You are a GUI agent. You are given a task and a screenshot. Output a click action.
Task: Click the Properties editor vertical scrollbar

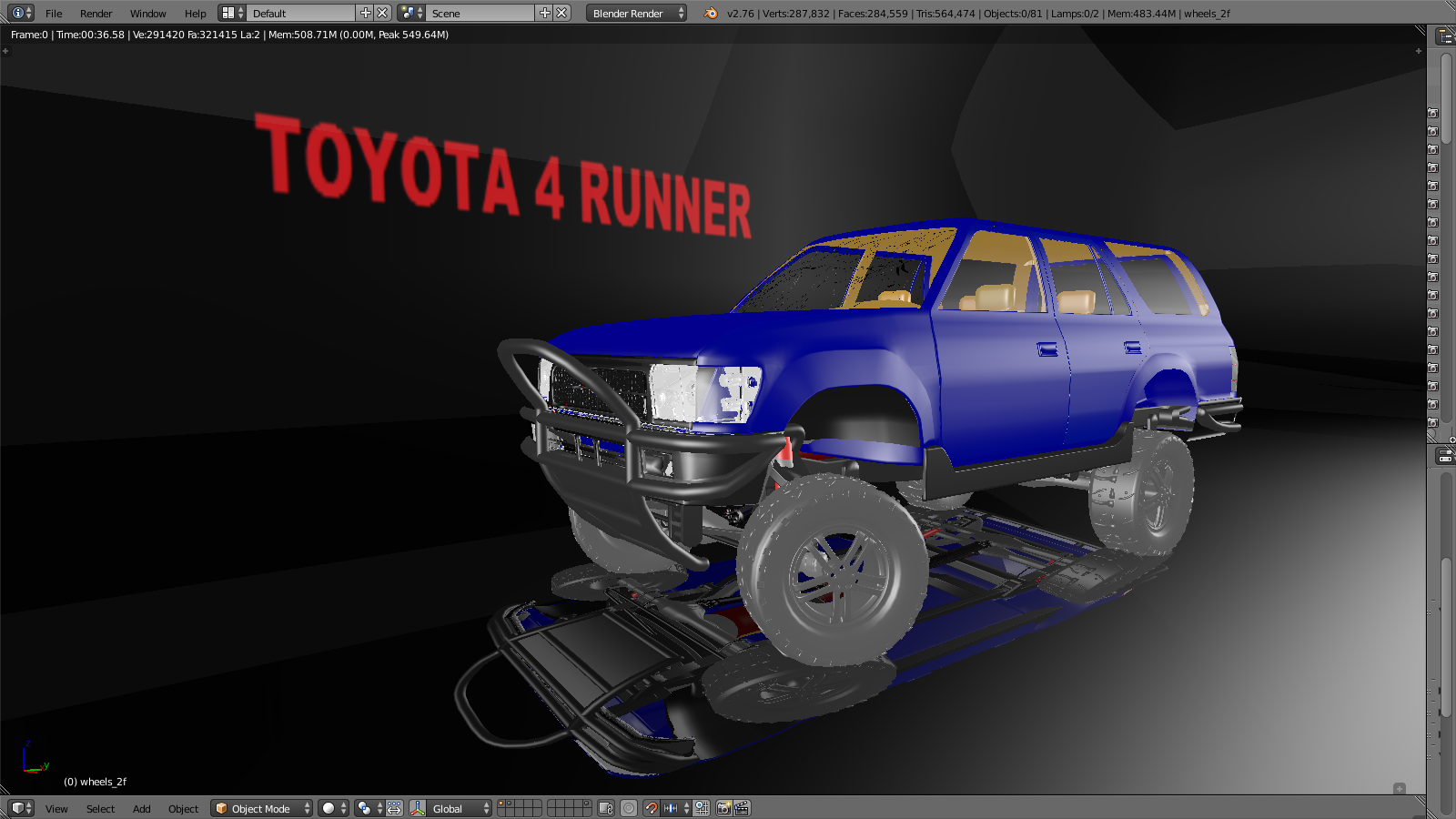point(1447,637)
